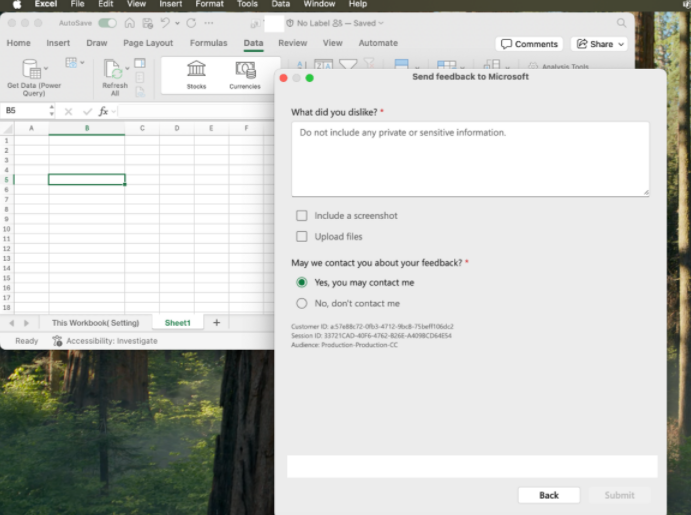Select No, don't contact me
The height and width of the screenshot is (515, 691).
[x=302, y=304]
